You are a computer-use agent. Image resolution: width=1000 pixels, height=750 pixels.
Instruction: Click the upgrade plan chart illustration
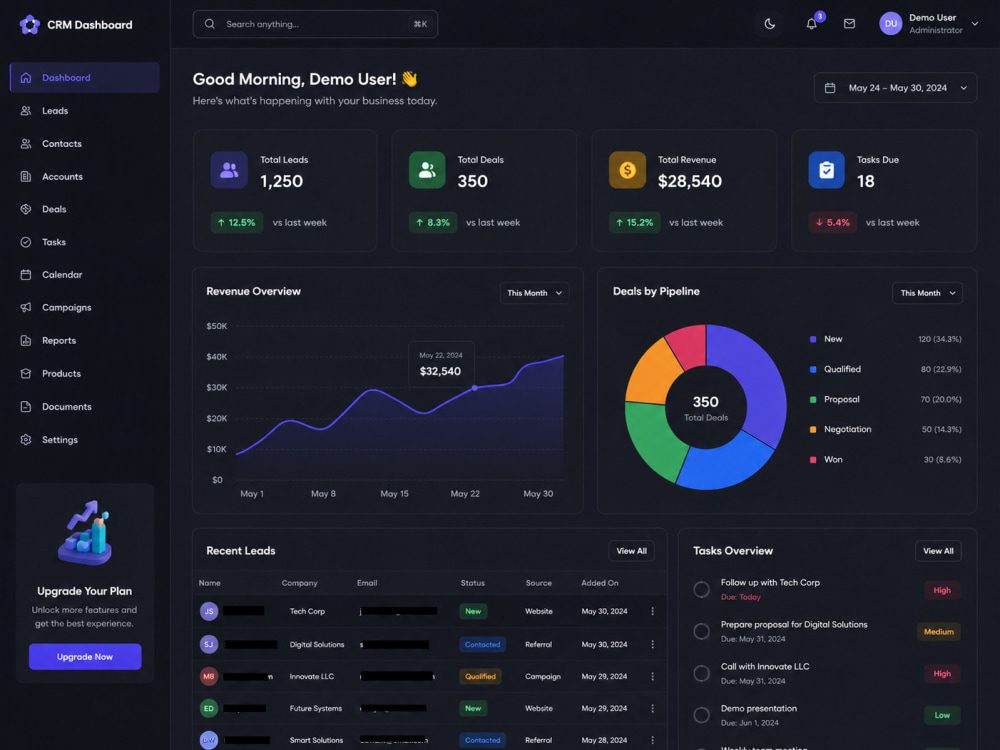click(x=85, y=533)
